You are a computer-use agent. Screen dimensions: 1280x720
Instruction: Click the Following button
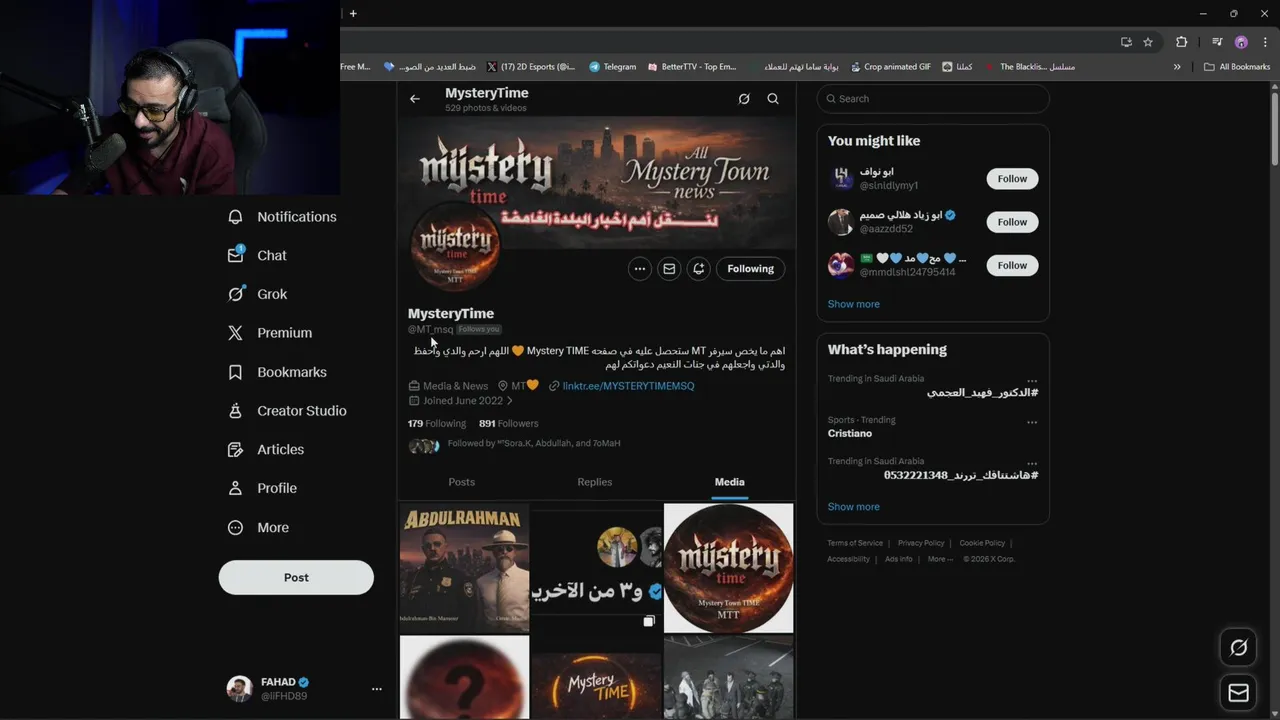click(x=751, y=269)
